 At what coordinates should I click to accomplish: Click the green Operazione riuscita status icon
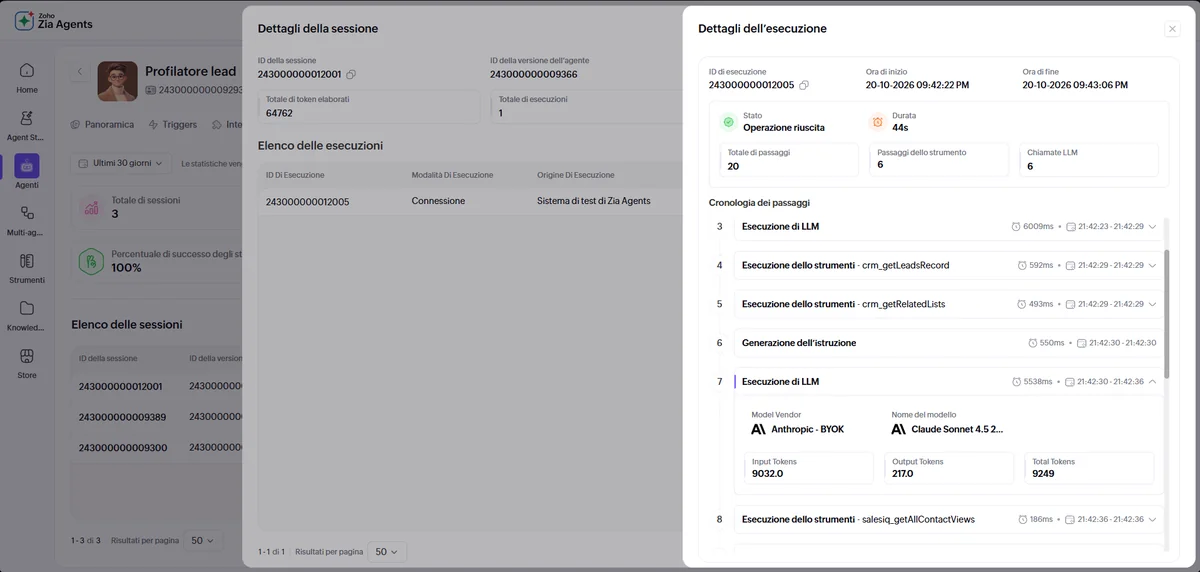tap(728, 122)
